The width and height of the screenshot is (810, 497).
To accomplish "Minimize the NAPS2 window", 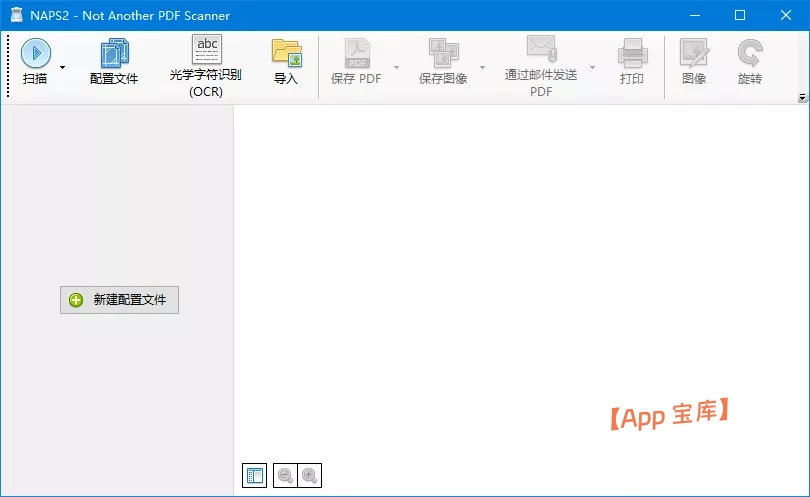I will point(695,15).
